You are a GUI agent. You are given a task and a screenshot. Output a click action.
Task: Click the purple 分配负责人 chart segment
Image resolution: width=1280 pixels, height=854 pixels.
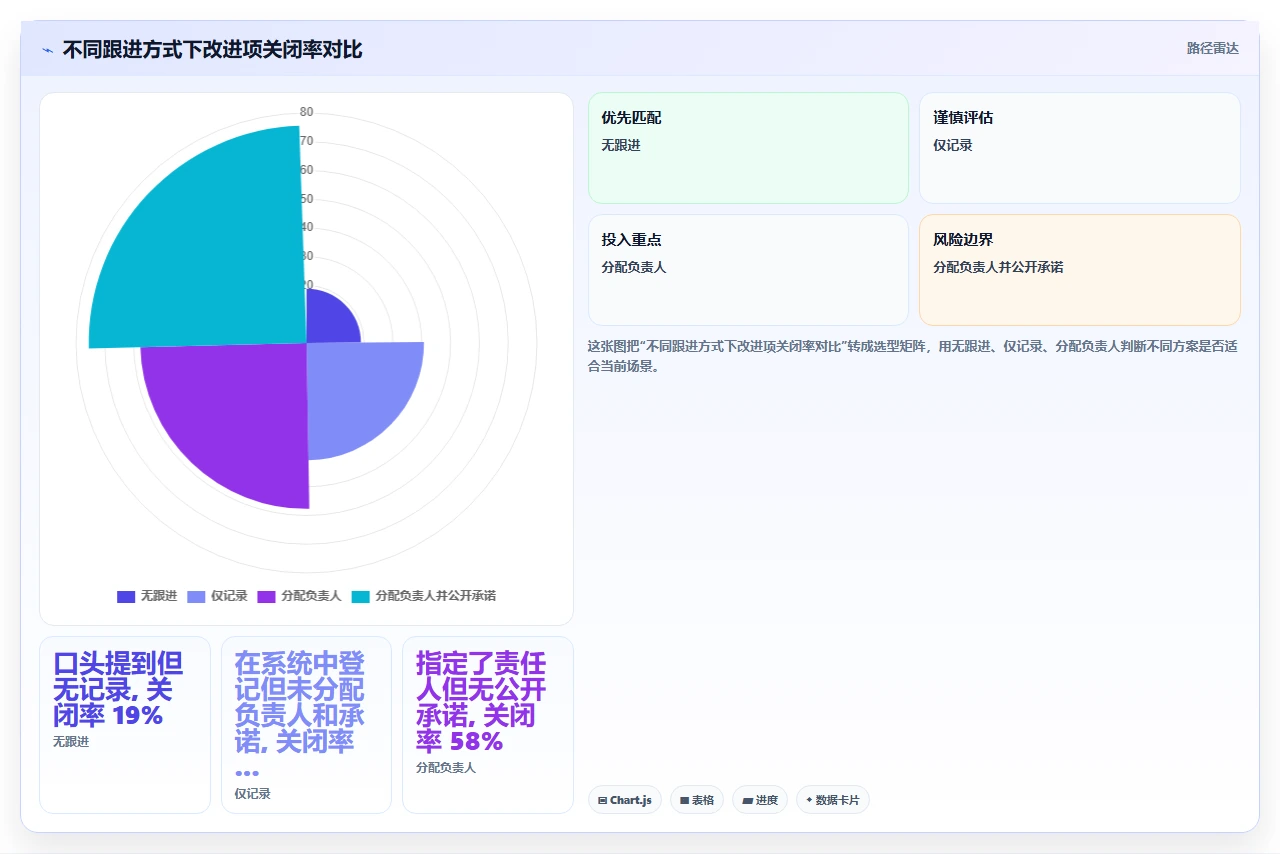235,415
